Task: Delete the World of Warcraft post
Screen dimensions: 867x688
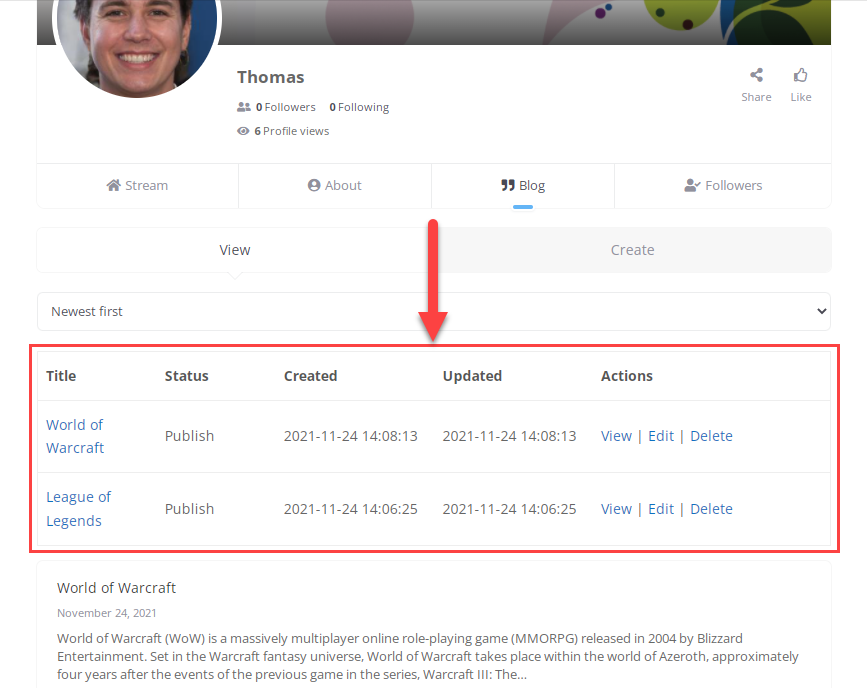Action: click(x=711, y=436)
